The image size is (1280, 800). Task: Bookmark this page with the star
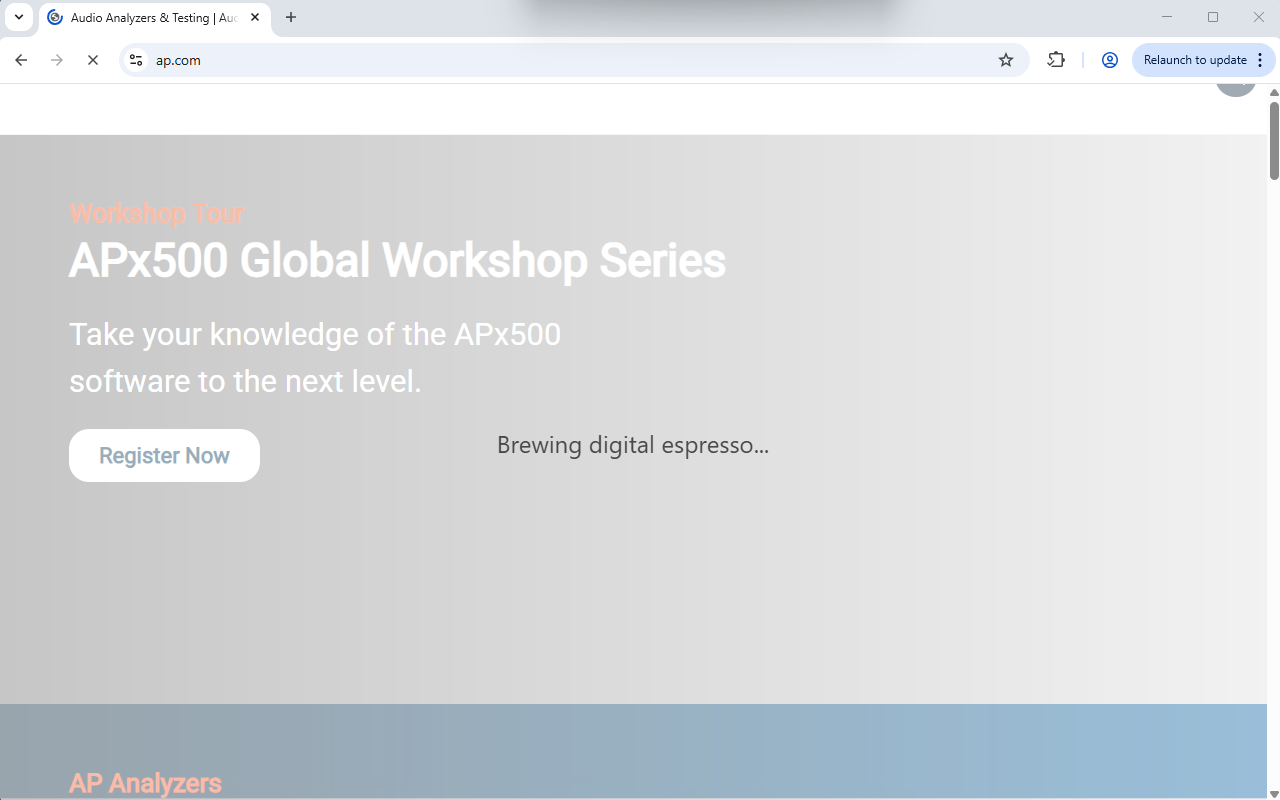[x=1006, y=60]
